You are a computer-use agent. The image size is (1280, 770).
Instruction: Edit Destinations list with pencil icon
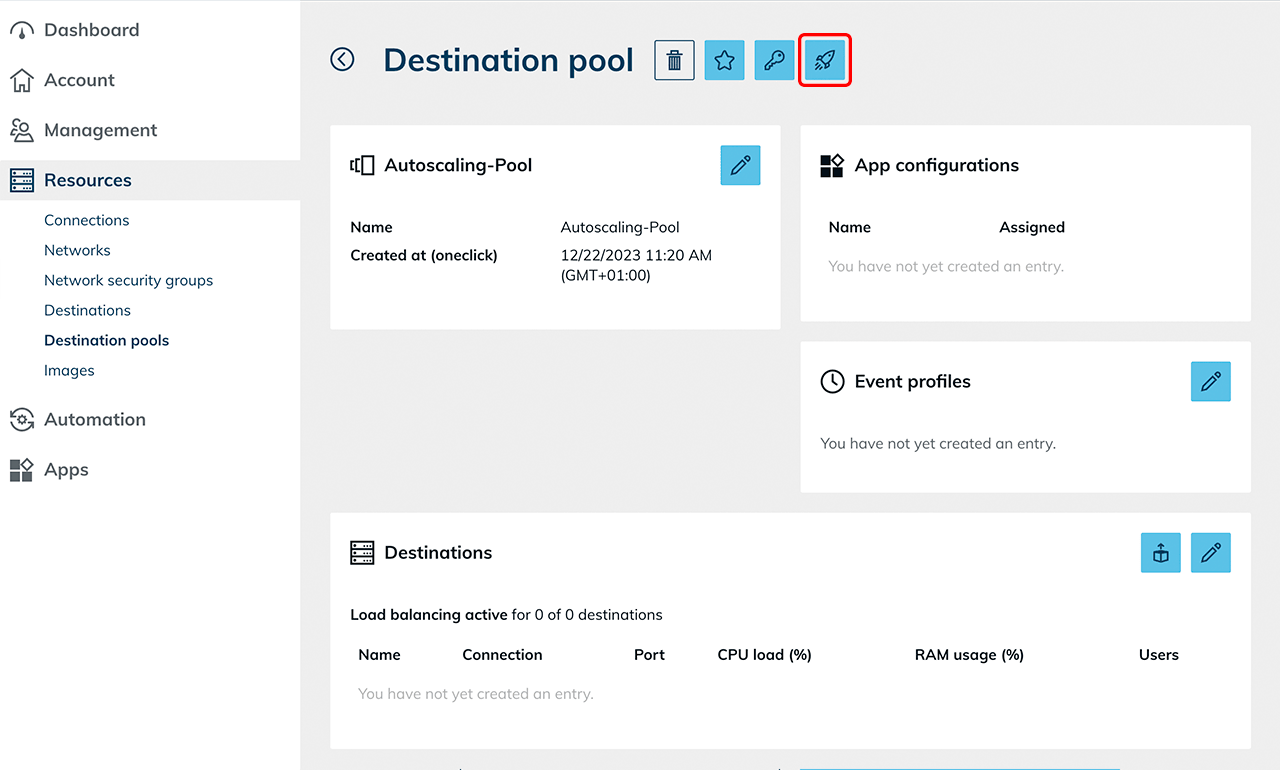click(x=1210, y=553)
